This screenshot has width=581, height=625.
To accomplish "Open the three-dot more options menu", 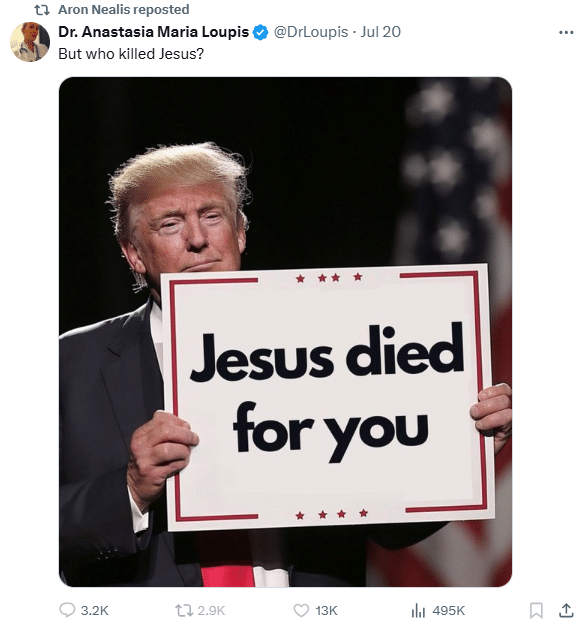I will pyautogui.click(x=566, y=32).
